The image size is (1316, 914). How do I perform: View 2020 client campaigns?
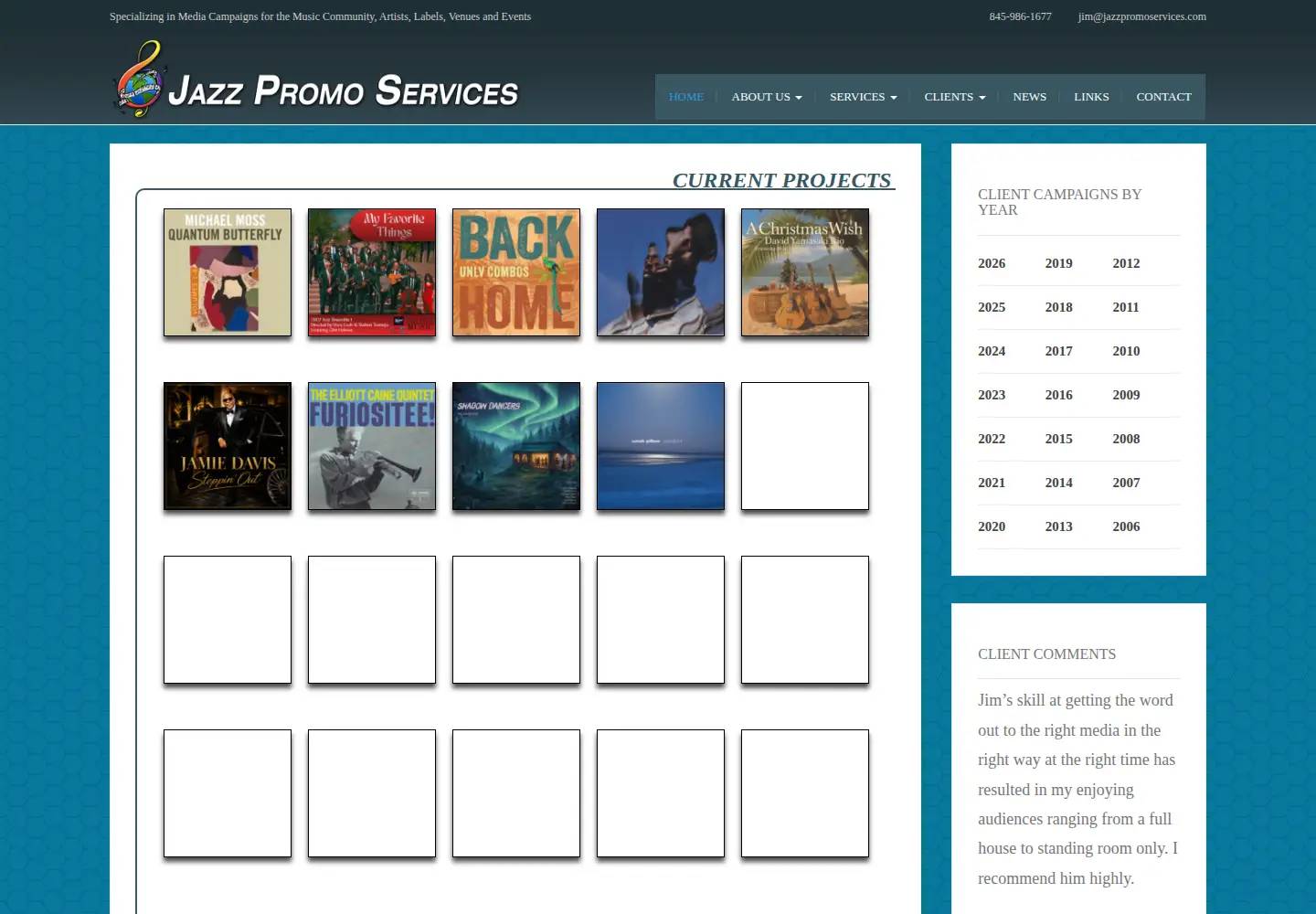(992, 526)
